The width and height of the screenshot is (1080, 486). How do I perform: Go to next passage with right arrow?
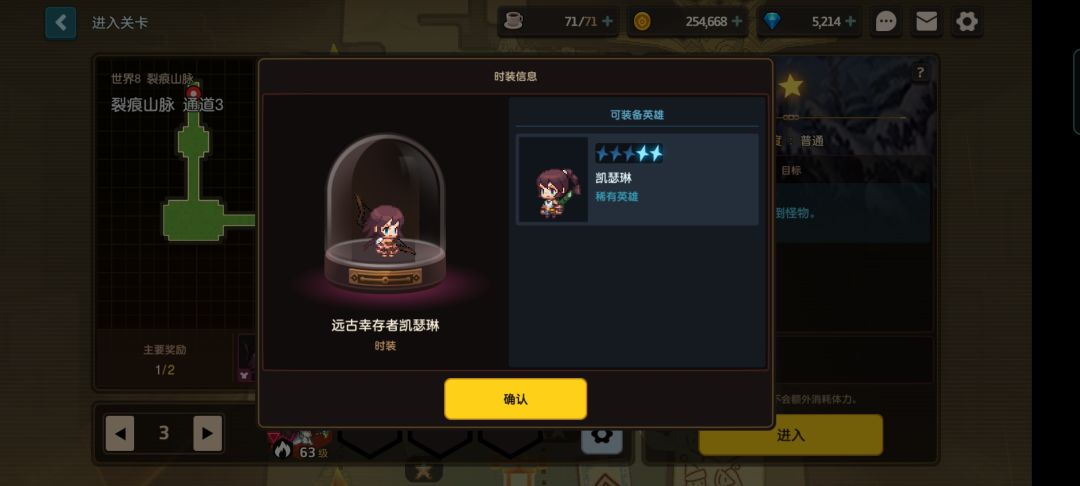click(207, 433)
